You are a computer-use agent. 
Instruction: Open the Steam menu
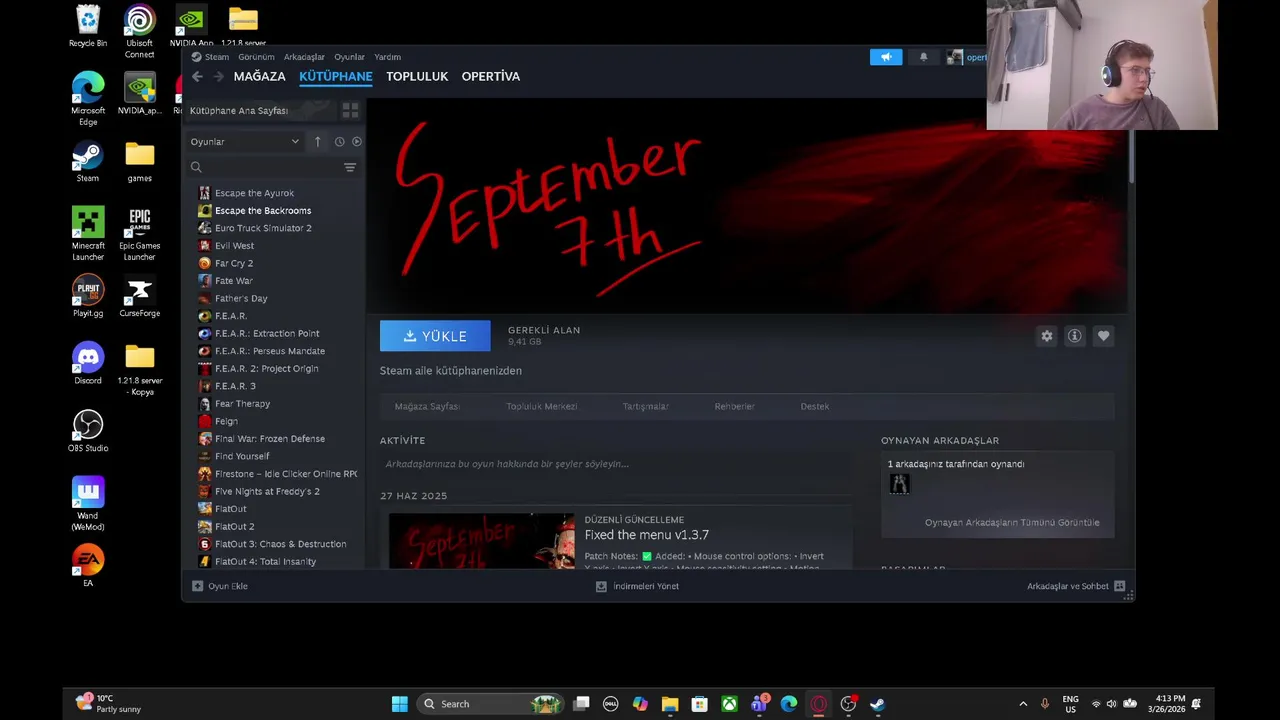pos(210,57)
